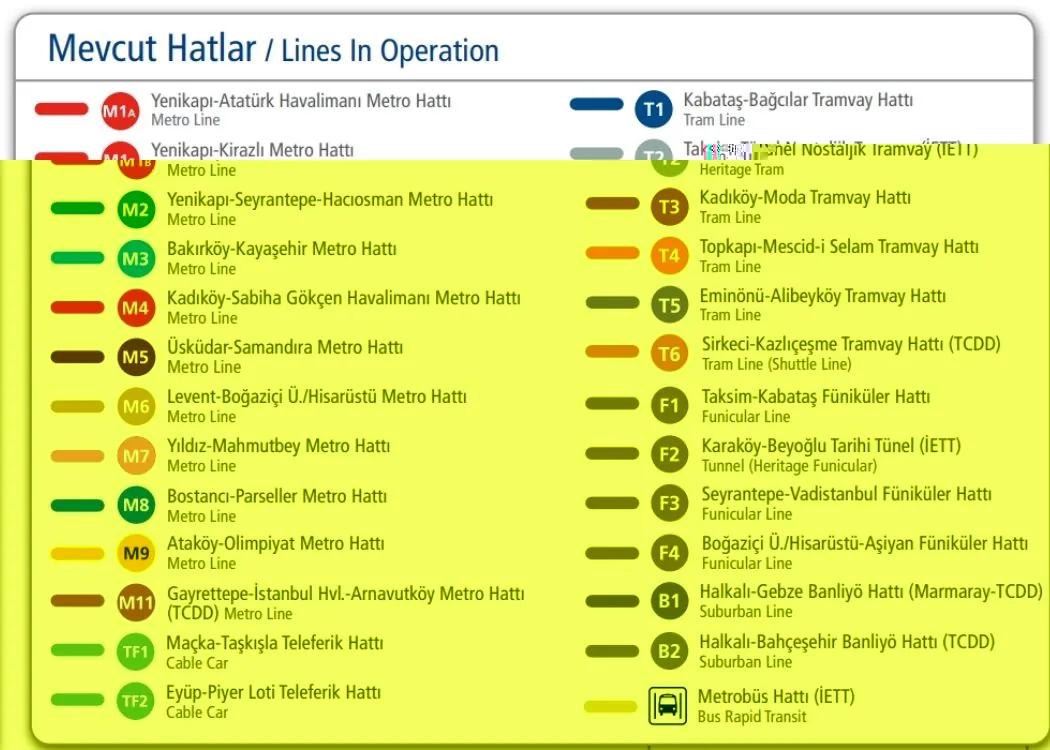
Task: Select the B2 Halkalı-Bahçeşehir suburban badge
Action: click(x=668, y=651)
